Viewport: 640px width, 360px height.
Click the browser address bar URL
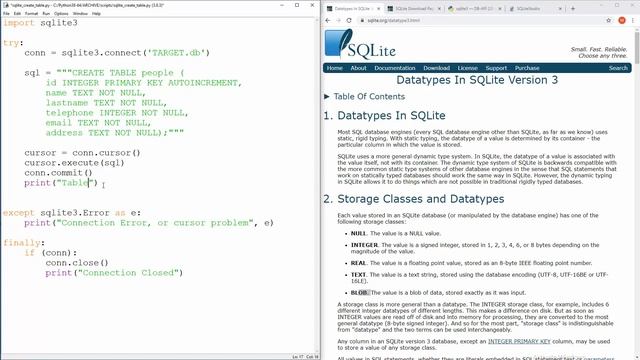pos(393,20)
